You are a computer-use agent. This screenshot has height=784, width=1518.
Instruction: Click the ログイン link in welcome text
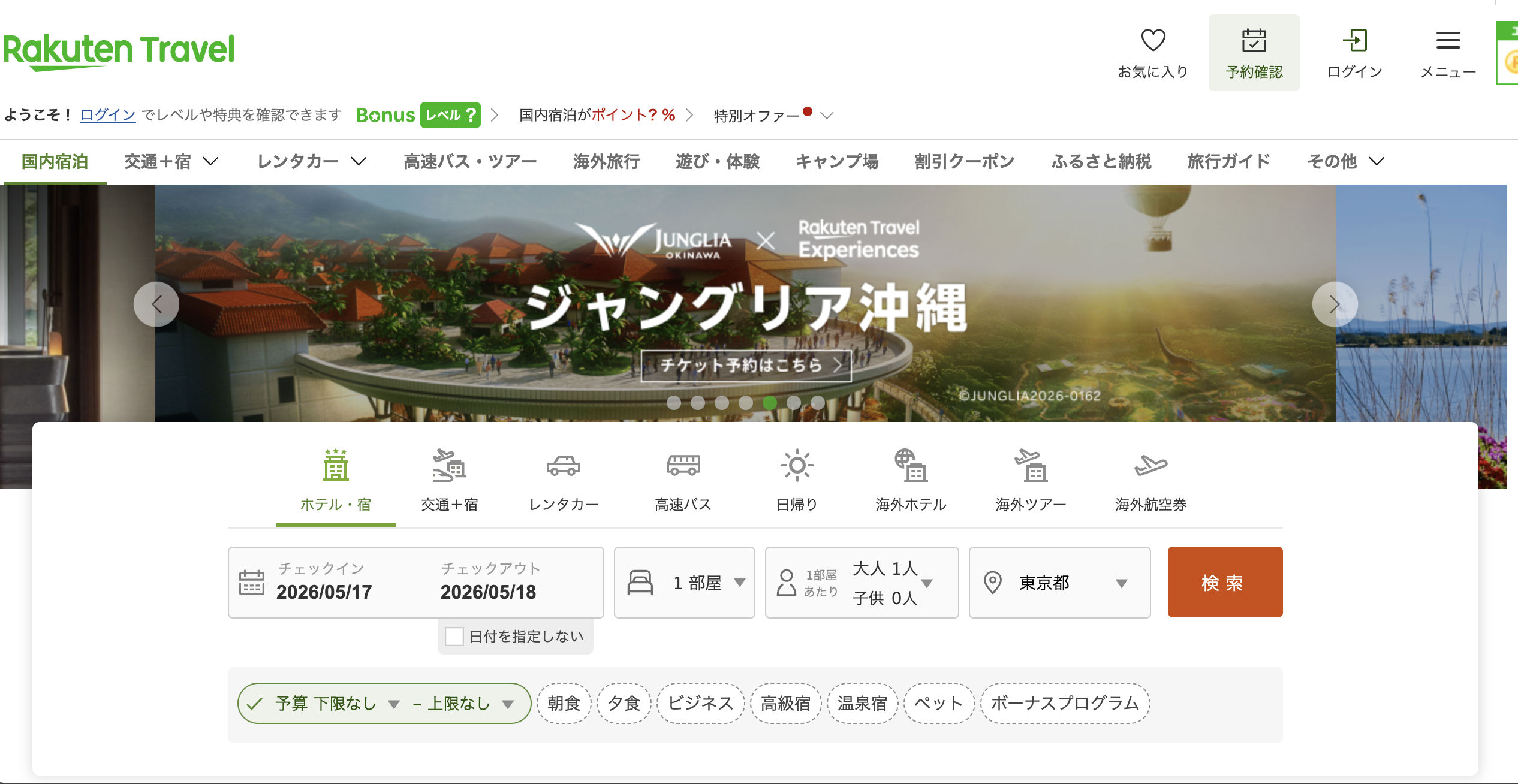pyautogui.click(x=108, y=115)
